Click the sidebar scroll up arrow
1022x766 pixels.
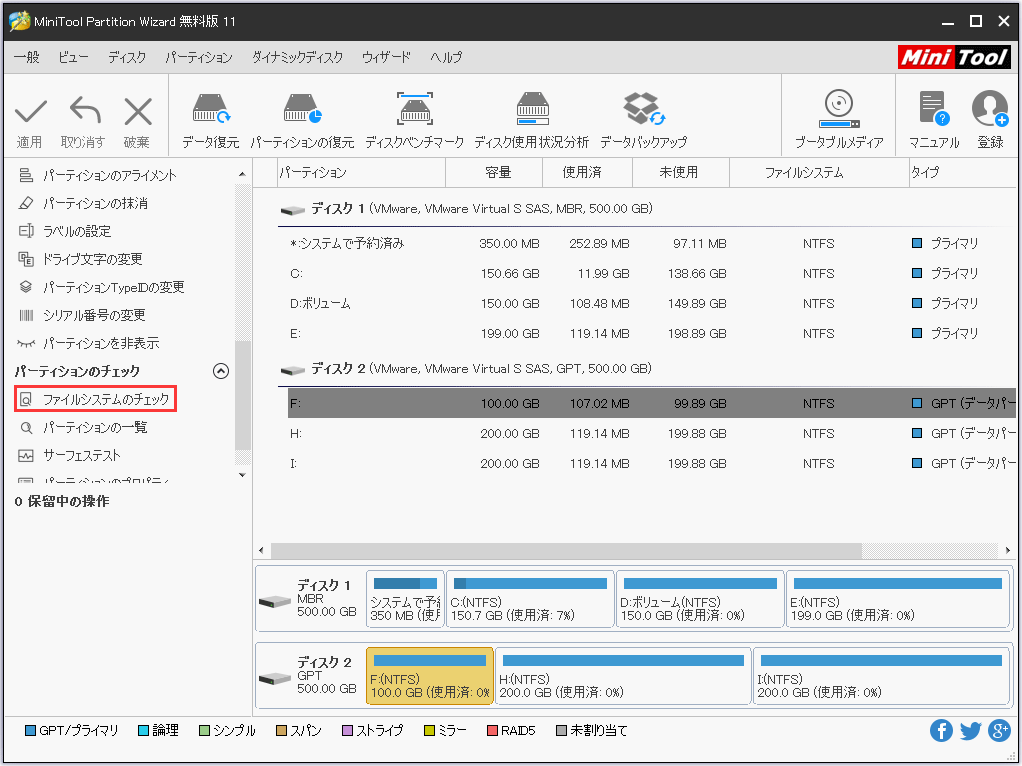(242, 174)
